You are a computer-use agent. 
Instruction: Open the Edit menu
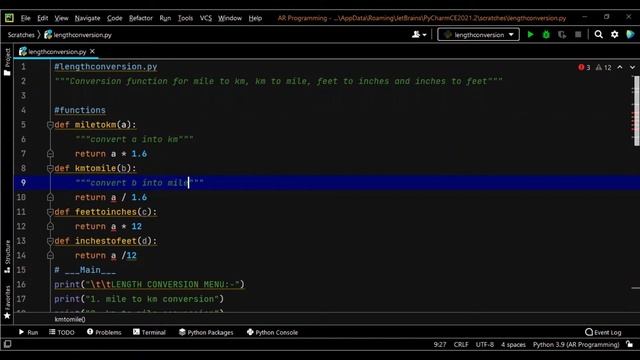42,18
